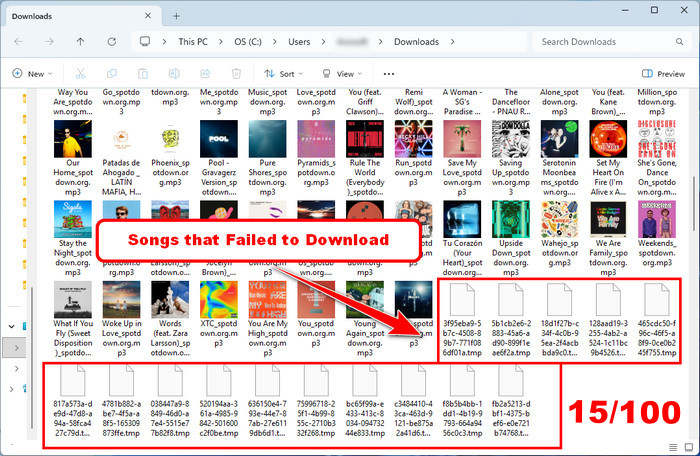
Task: Select Patadas de Ahogado LATIN MAFIA file
Action: point(121,159)
